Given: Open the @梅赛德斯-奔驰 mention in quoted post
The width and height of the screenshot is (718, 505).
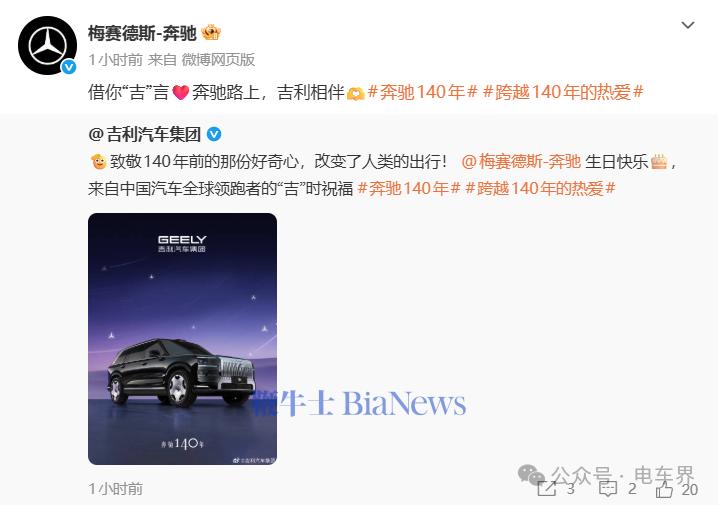Looking at the screenshot, I should point(521,162).
